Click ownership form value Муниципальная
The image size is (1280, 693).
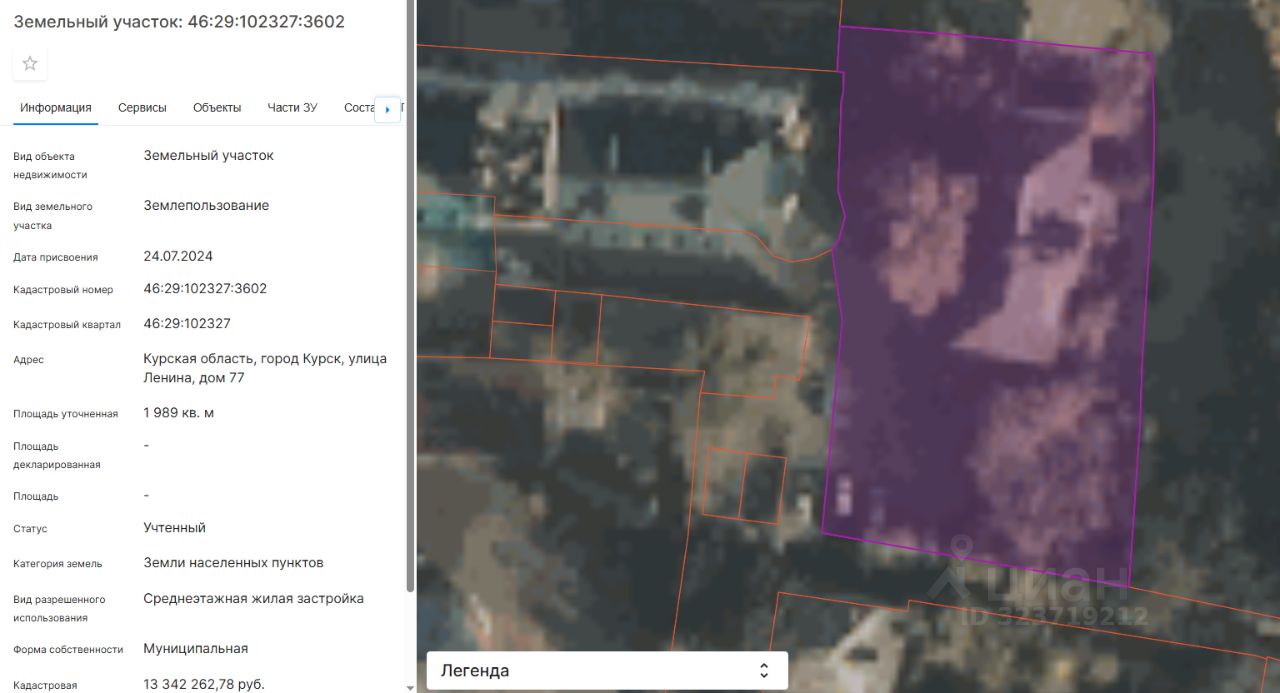tap(195, 648)
